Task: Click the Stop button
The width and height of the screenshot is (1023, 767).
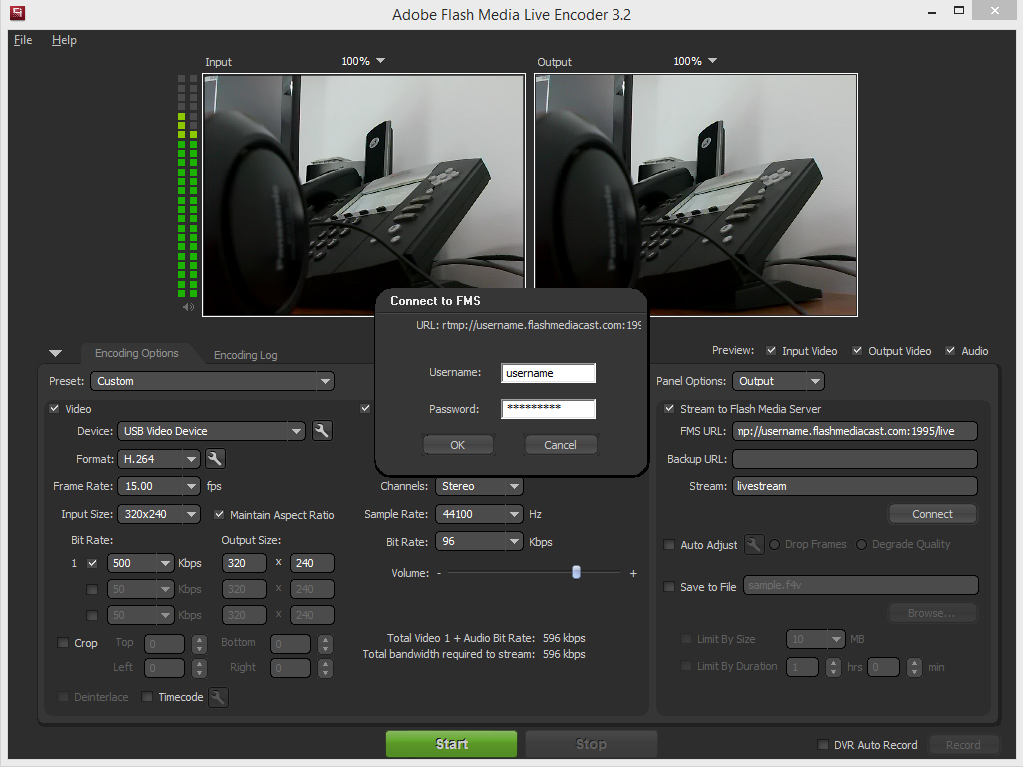Action: pyautogui.click(x=591, y=744)
